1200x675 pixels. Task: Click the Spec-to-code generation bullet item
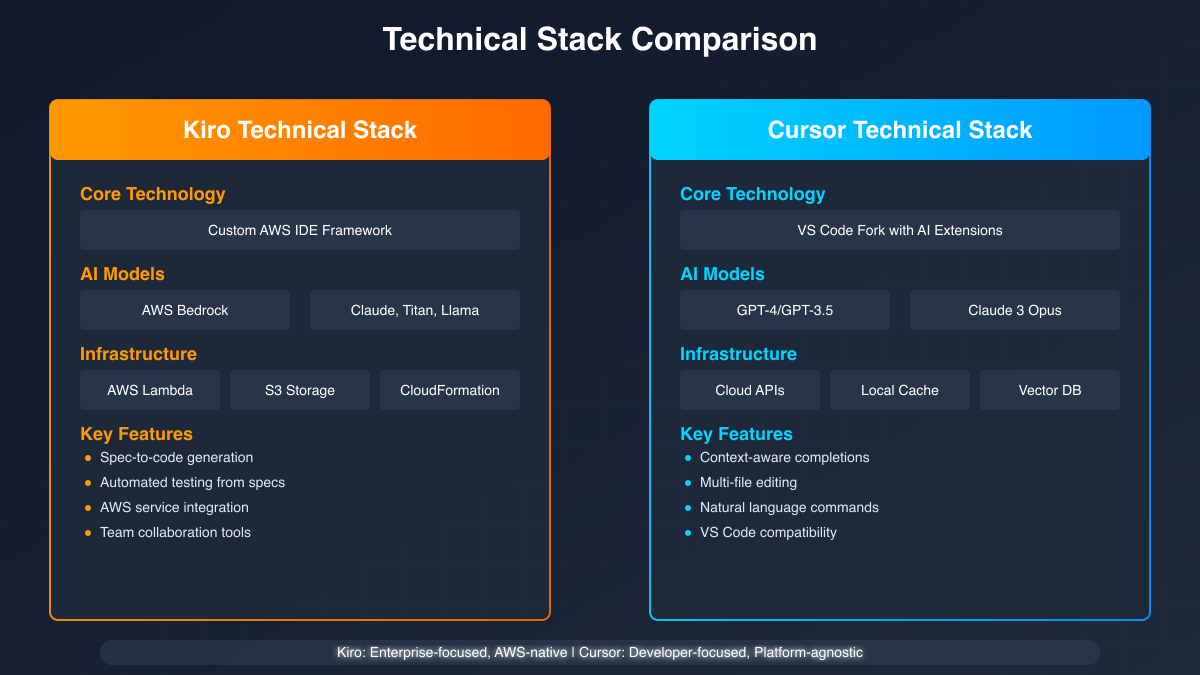click(176, 457)
